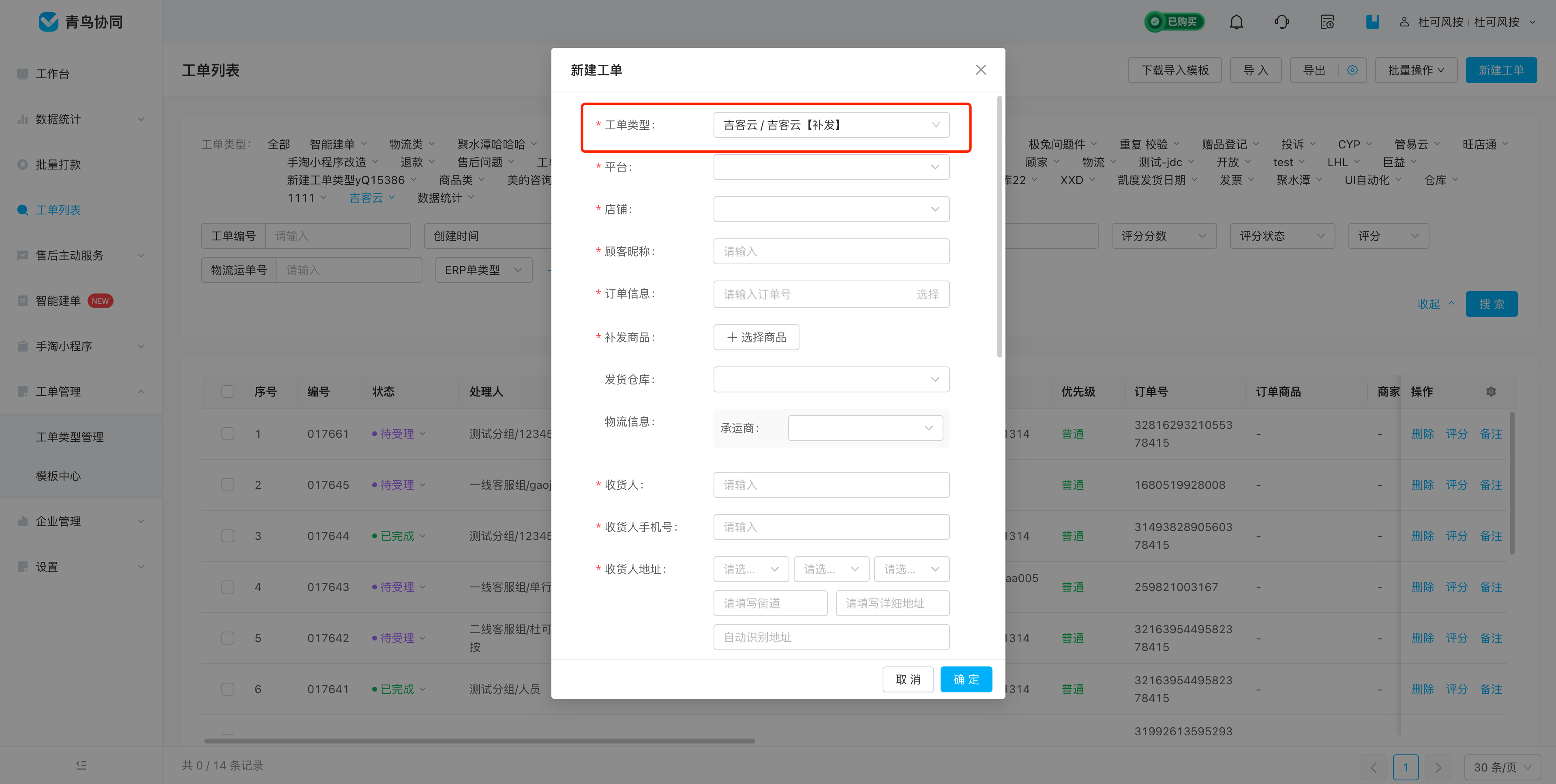Click the 选择商品 button
Image resolution: width=1556 pixels, height=784 pixels.
756,337
